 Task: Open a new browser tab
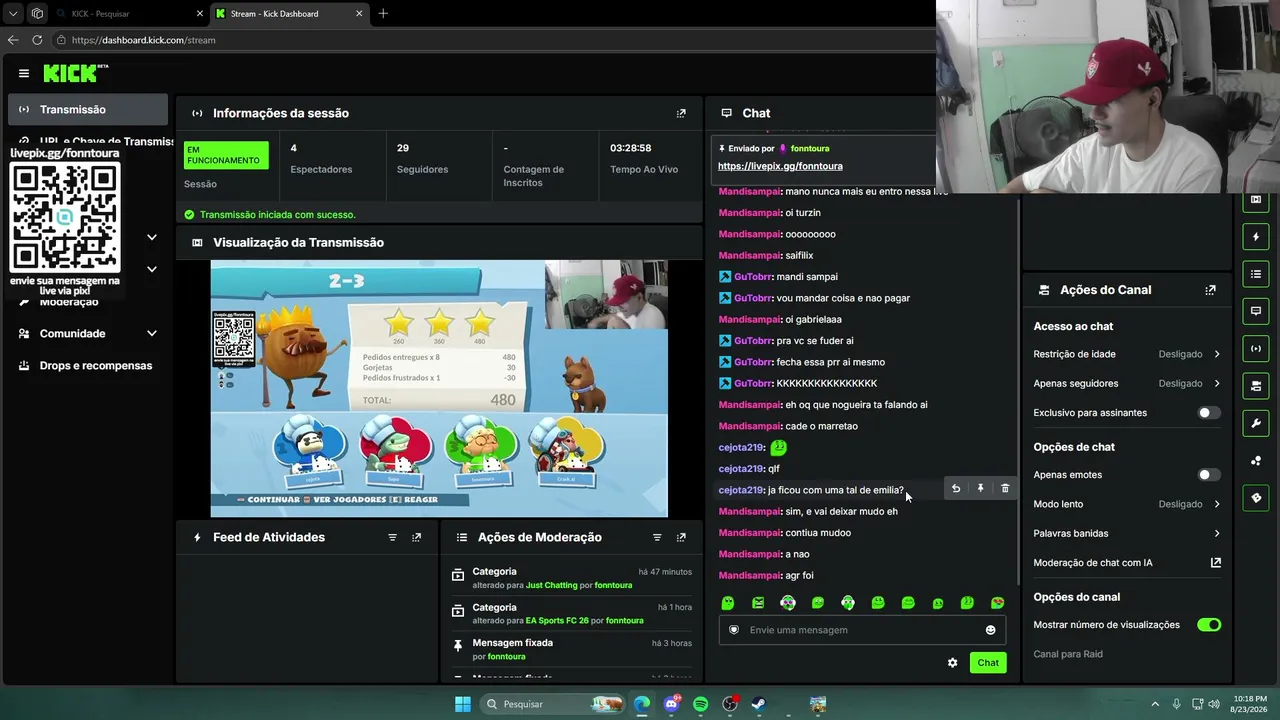pos(383,14)
